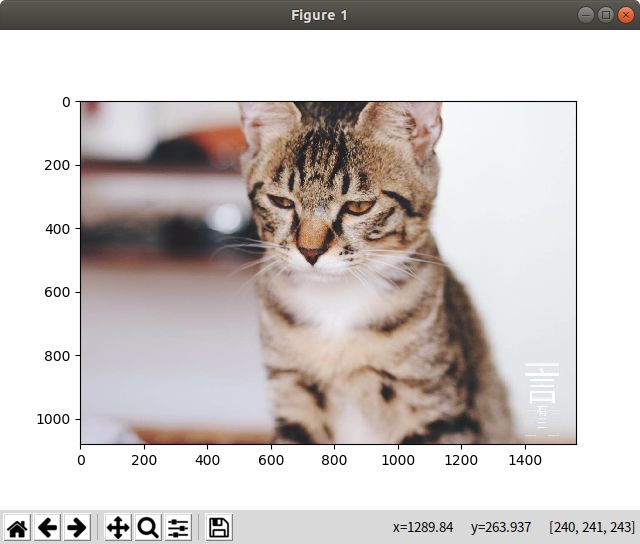Click the x-axis tick label 1200
The height and width of the screenshot is (544, 640).
click(x=461, y=460)
